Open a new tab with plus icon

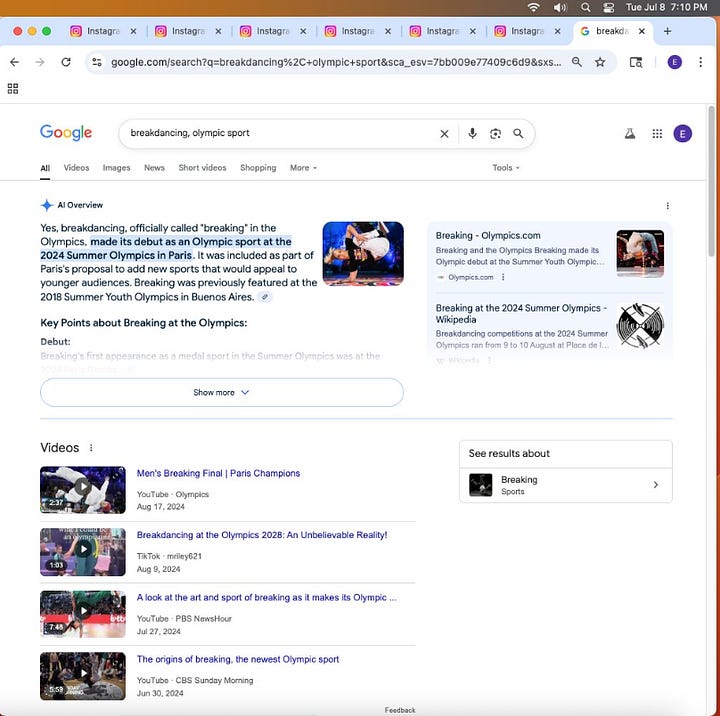click(667, 31)
